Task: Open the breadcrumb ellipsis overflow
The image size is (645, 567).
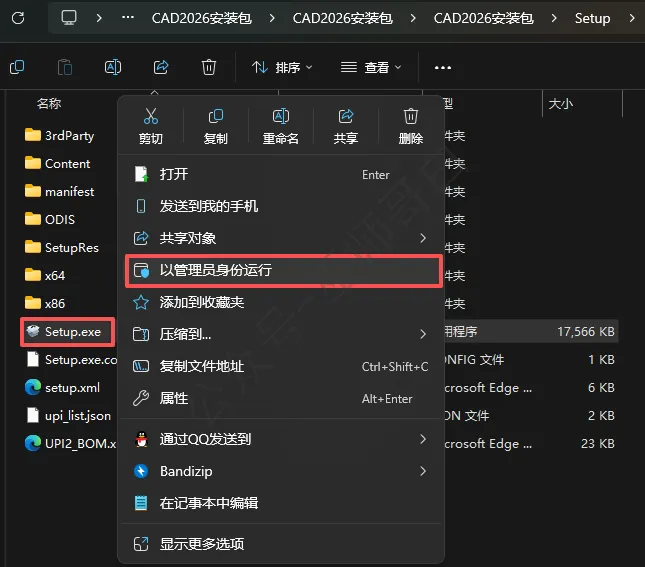Action: click(x=128, y=18)
